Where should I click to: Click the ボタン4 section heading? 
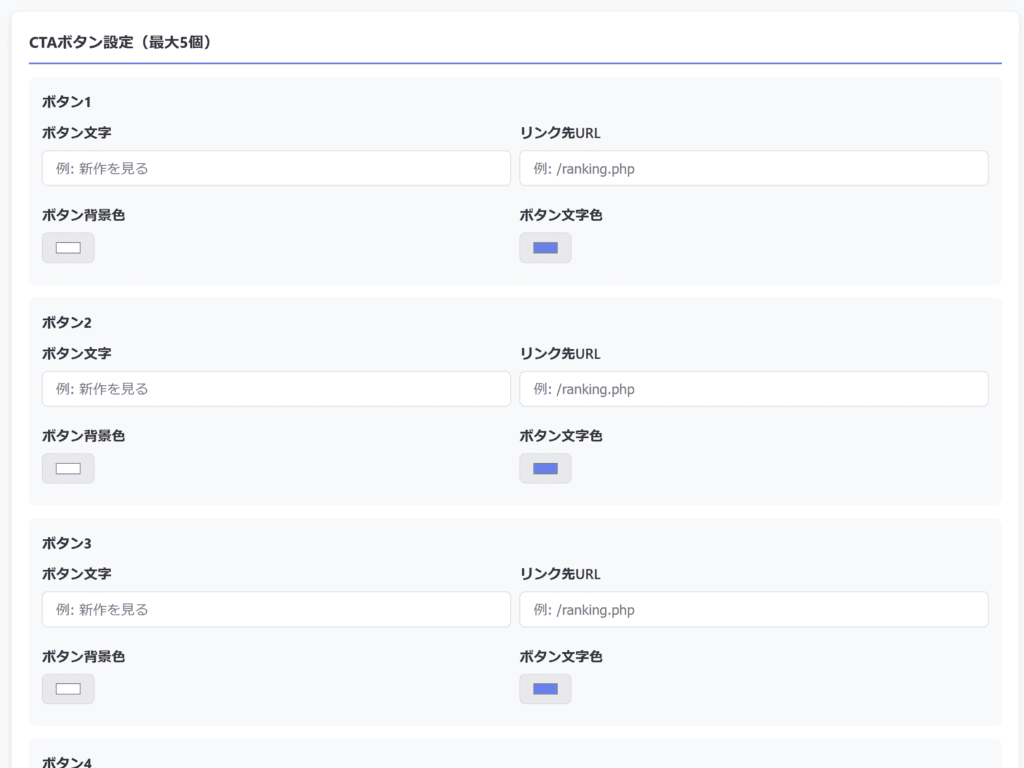pyautogui.click(x=66, y=762)
